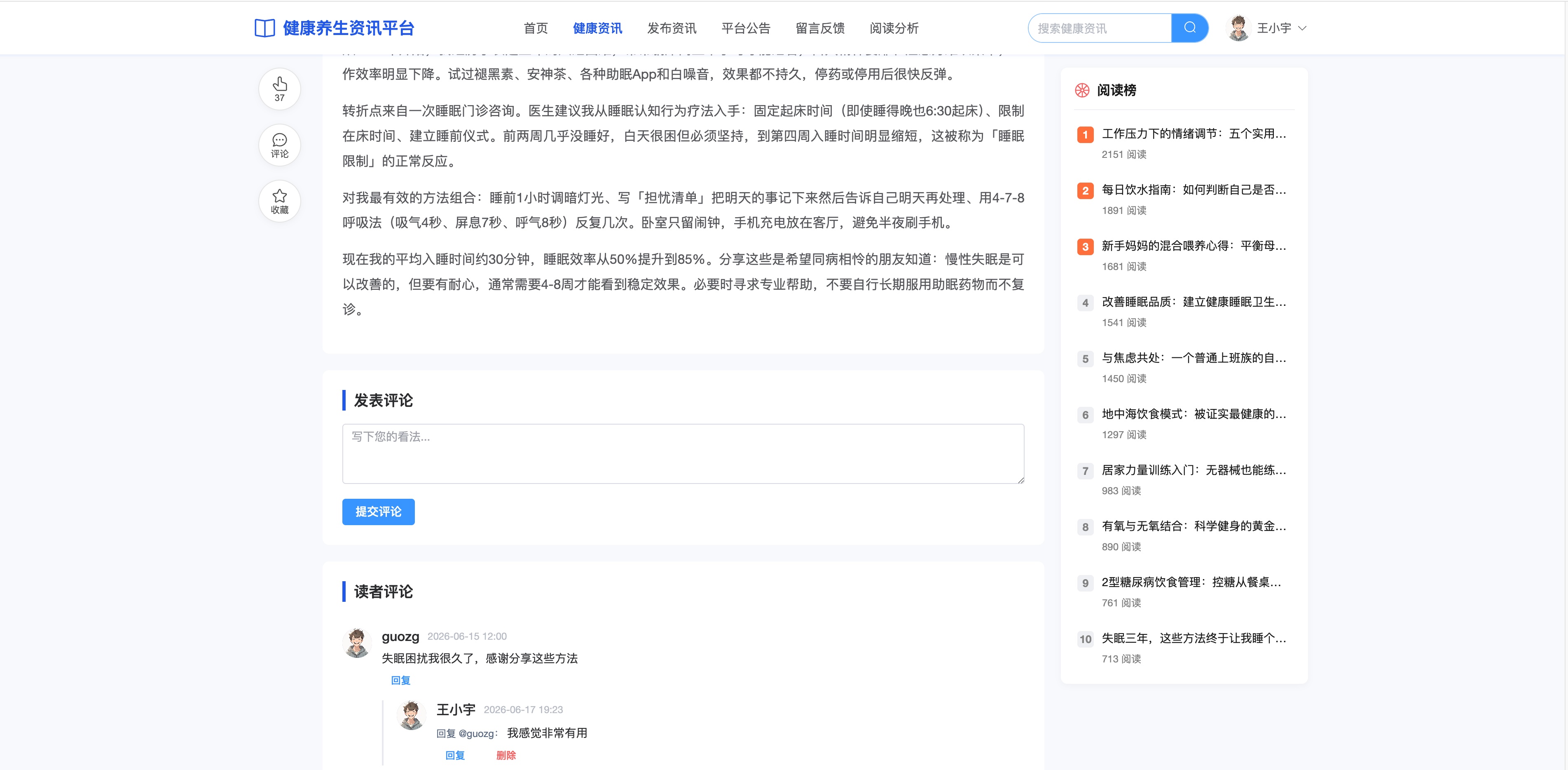Click the 713 阅读 count text
Viewport: 1568px width, 770px height.
tap(1121, 659)
